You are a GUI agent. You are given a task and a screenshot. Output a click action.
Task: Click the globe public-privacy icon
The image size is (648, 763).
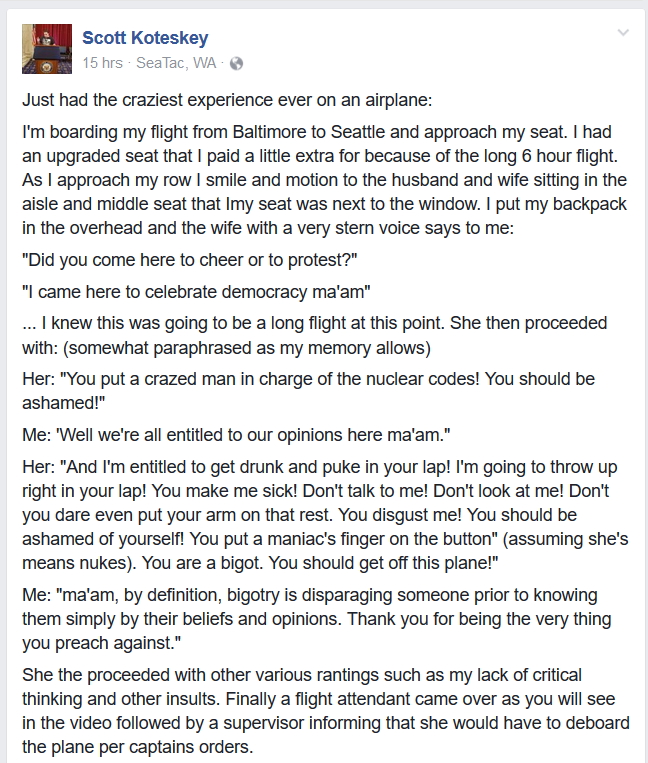236,63
